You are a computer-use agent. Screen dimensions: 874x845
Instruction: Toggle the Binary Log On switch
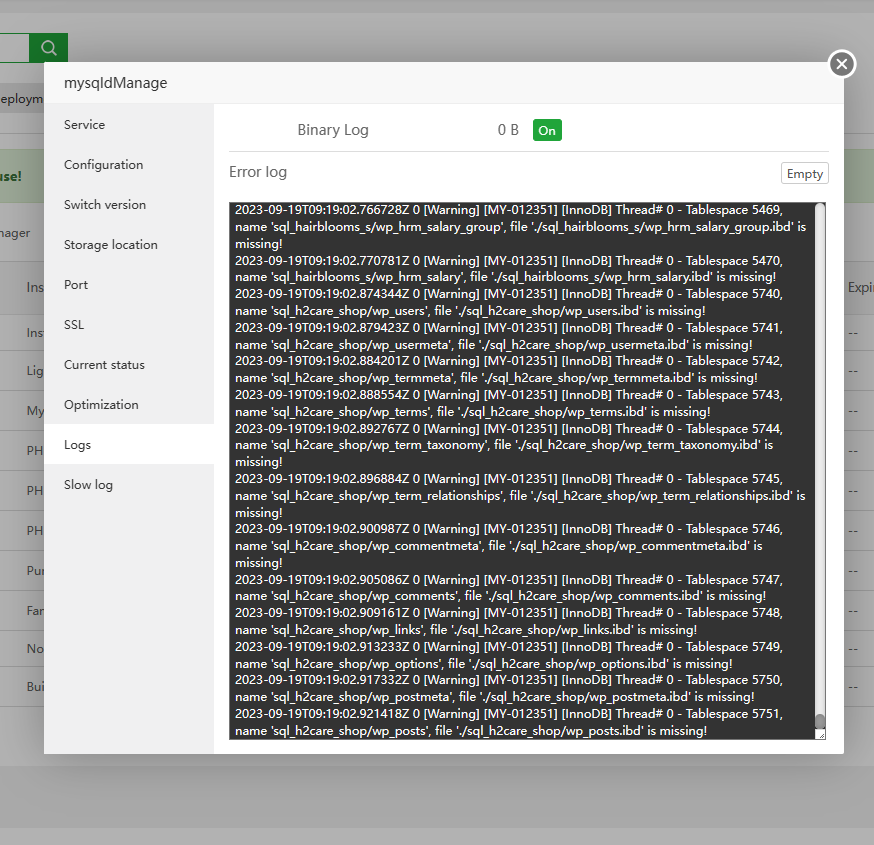point(547,130)
